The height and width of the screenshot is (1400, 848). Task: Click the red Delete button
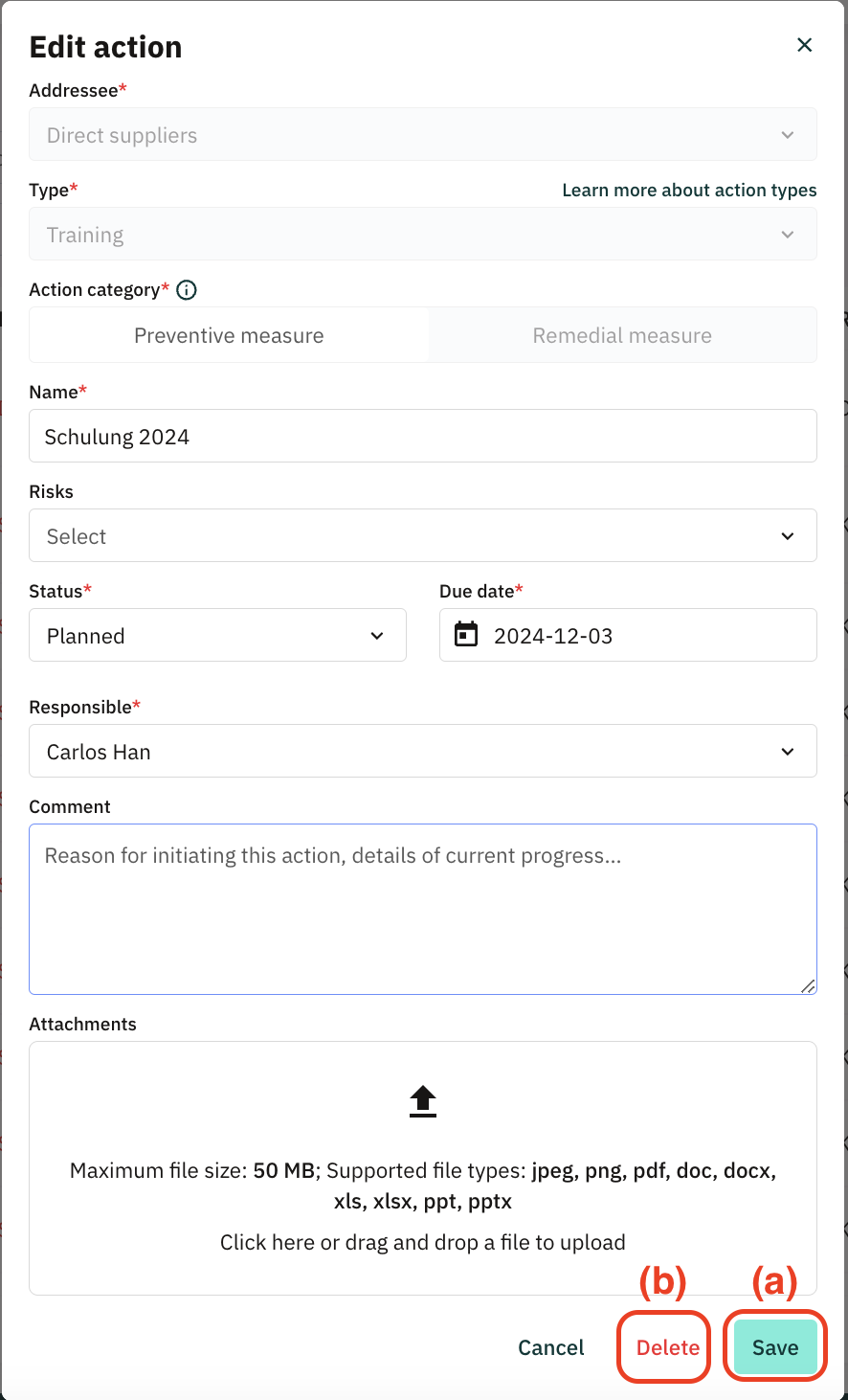[667, 1347]
